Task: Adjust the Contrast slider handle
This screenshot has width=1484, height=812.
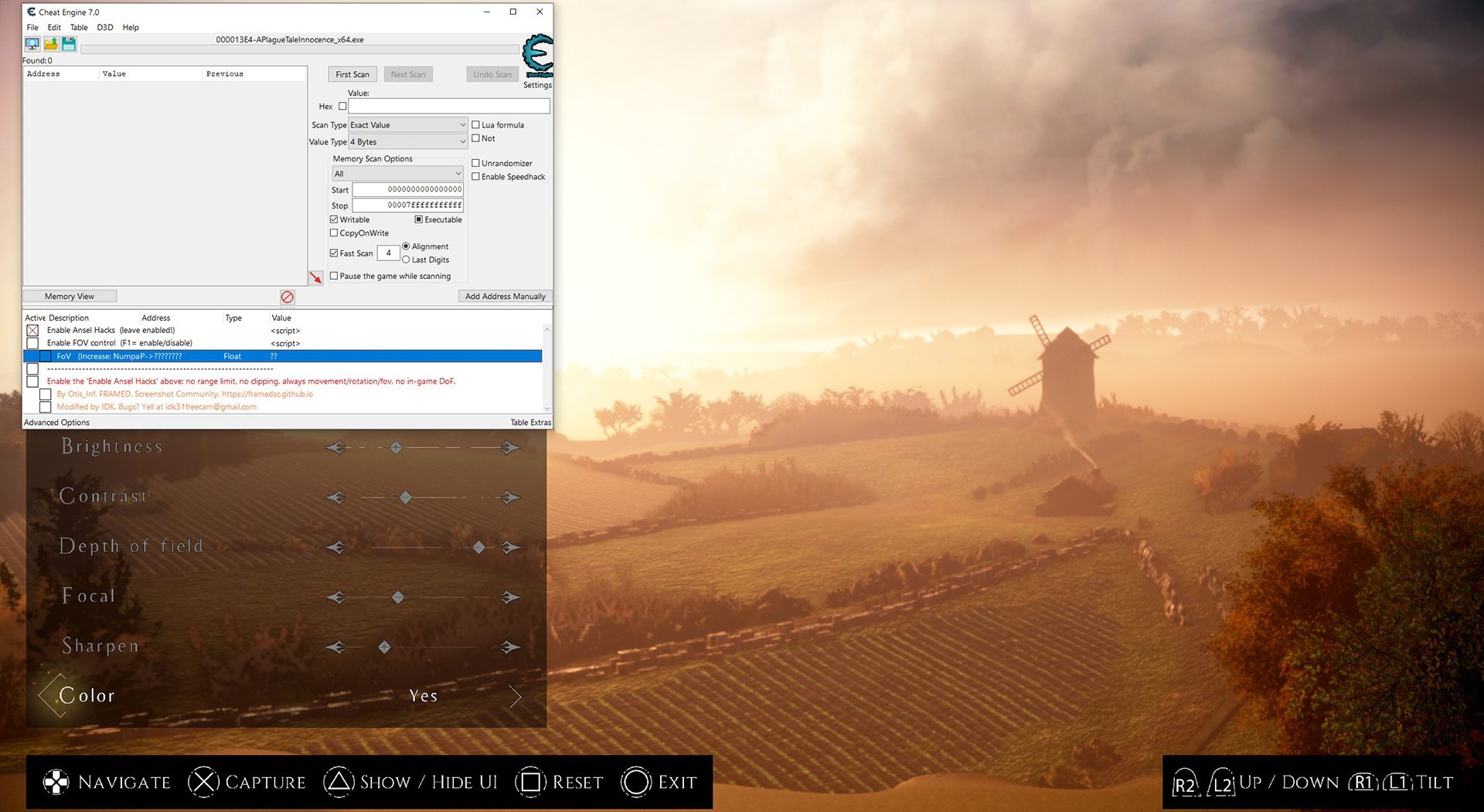Action: pyautogui.click(x=406, y=498)
